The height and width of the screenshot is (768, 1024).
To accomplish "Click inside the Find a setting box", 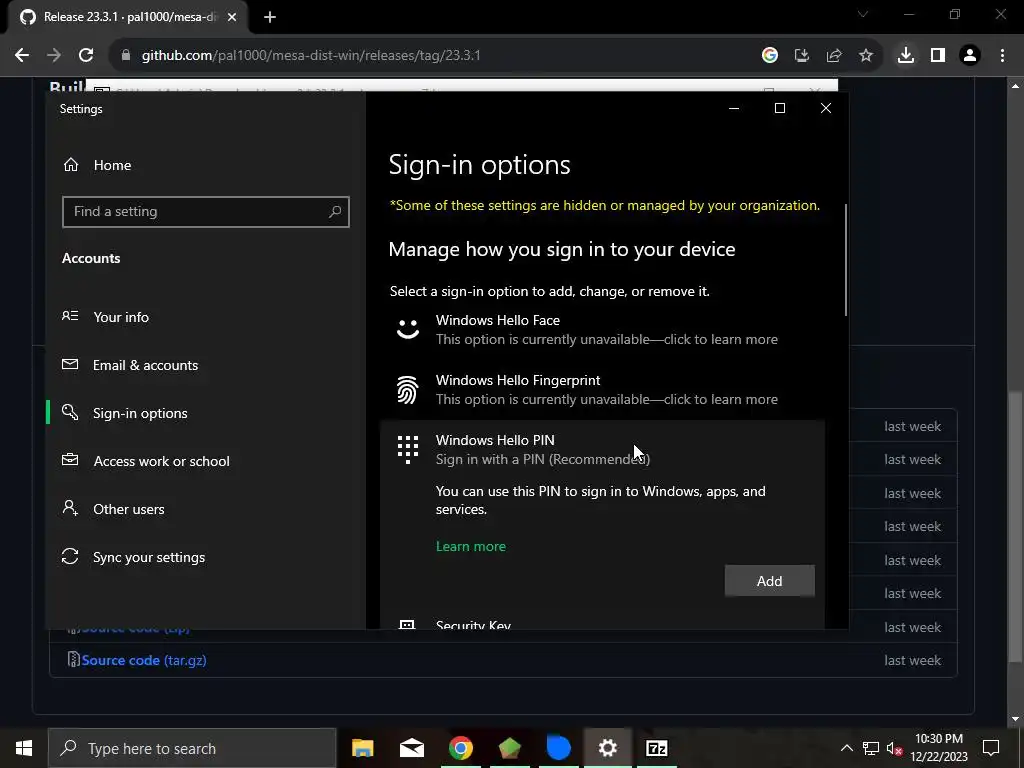I will coord(206,212).
